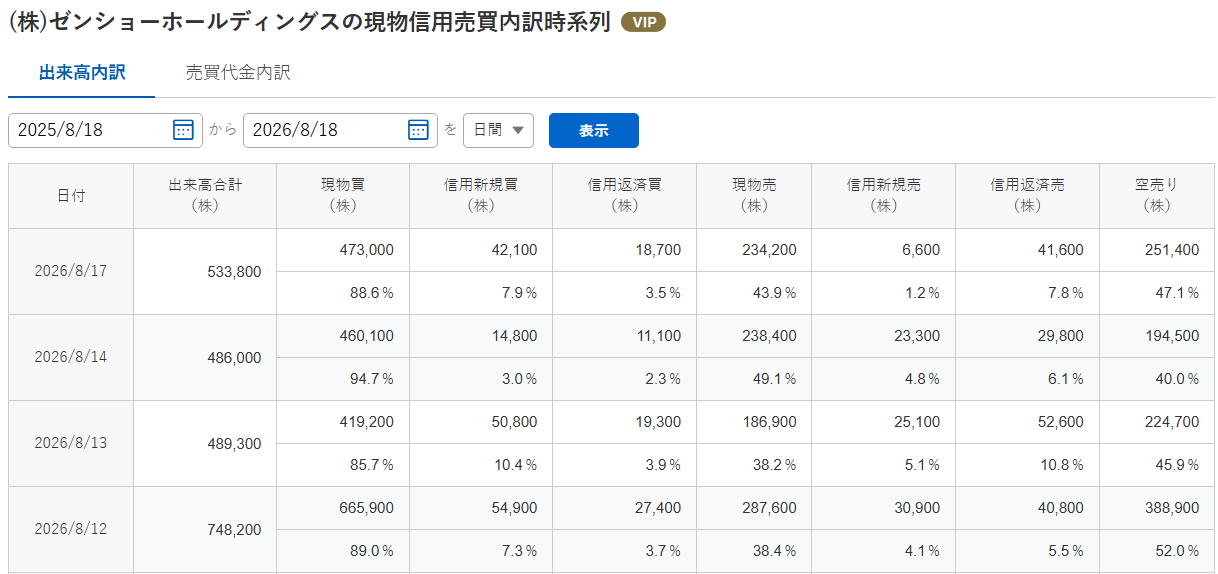Image resolution: width=1218 pixels, height=574 pixels.
Task: Switch to the 出来高内訳 tab
Action: (82, 73)
